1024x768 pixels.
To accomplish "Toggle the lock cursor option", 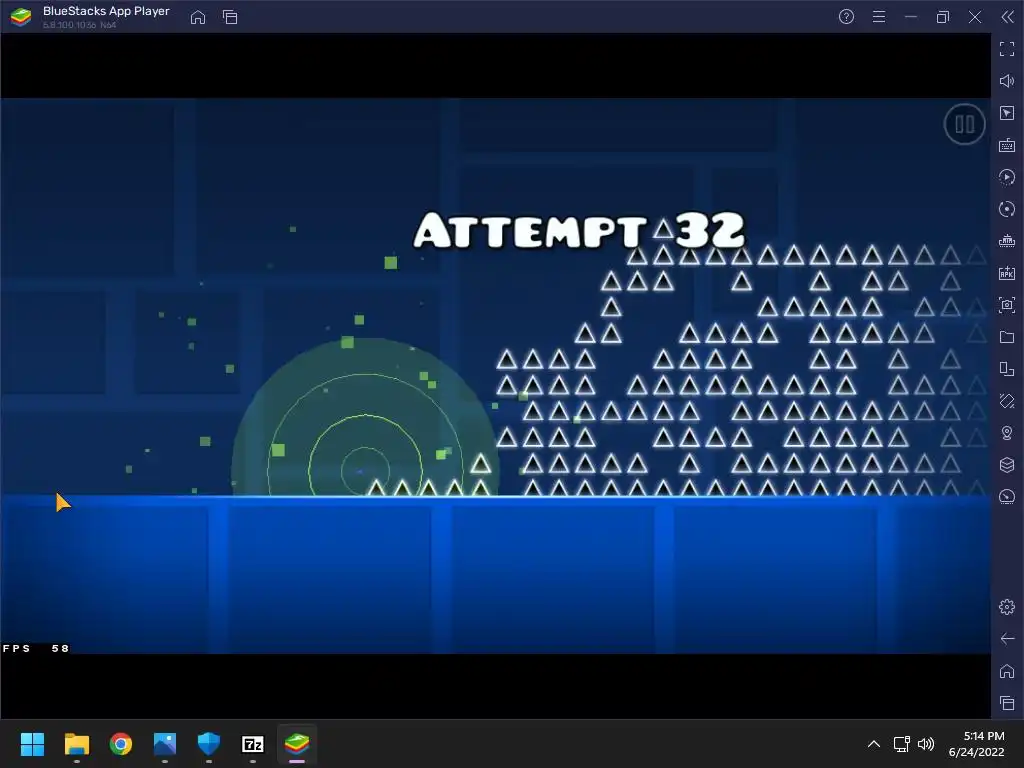I will [x=1007, y=113].
